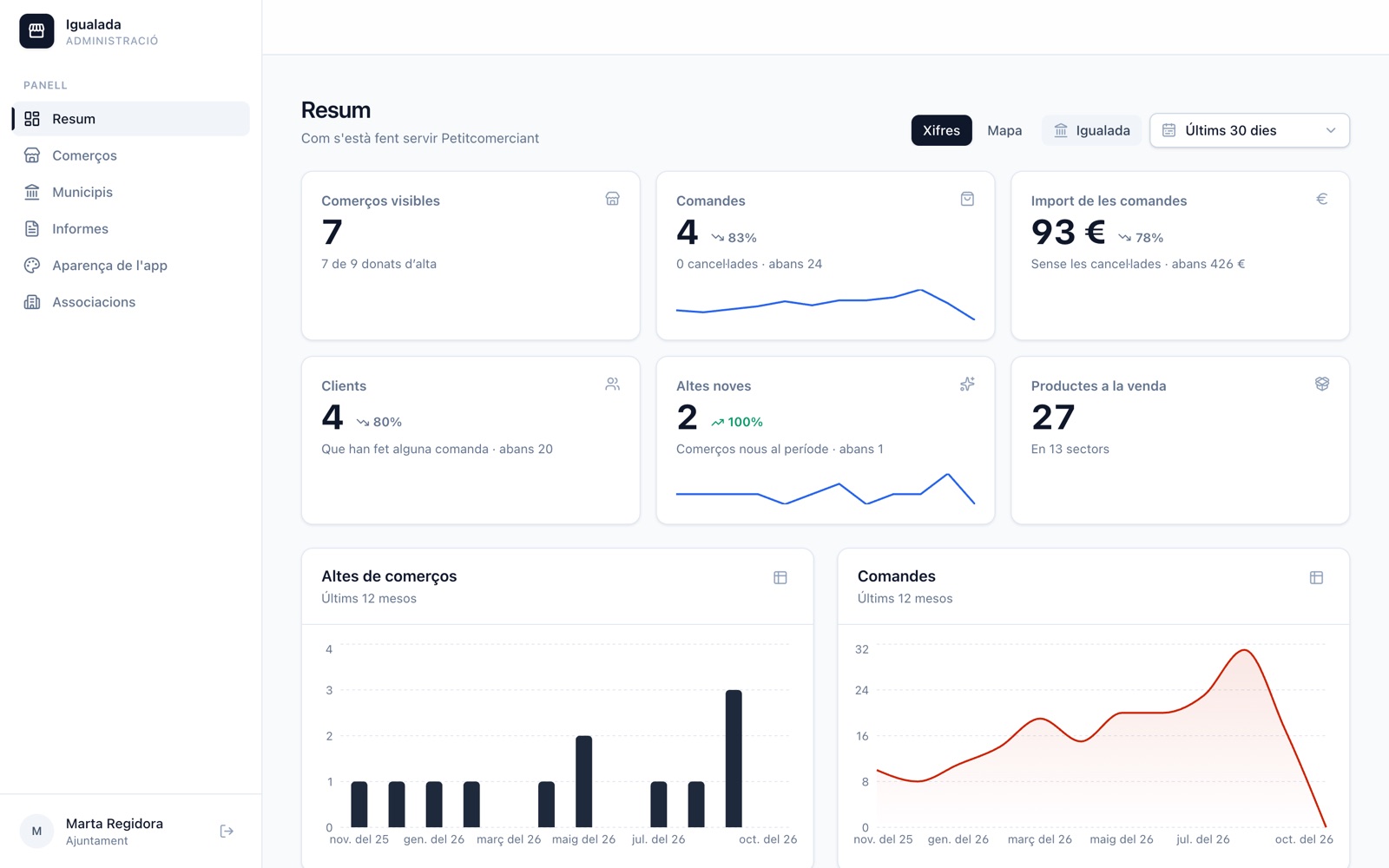This screenshot has width=1389, height=868.
Task: Click the "maig del 26" bar chart label
Action: [x=583, y=839]
